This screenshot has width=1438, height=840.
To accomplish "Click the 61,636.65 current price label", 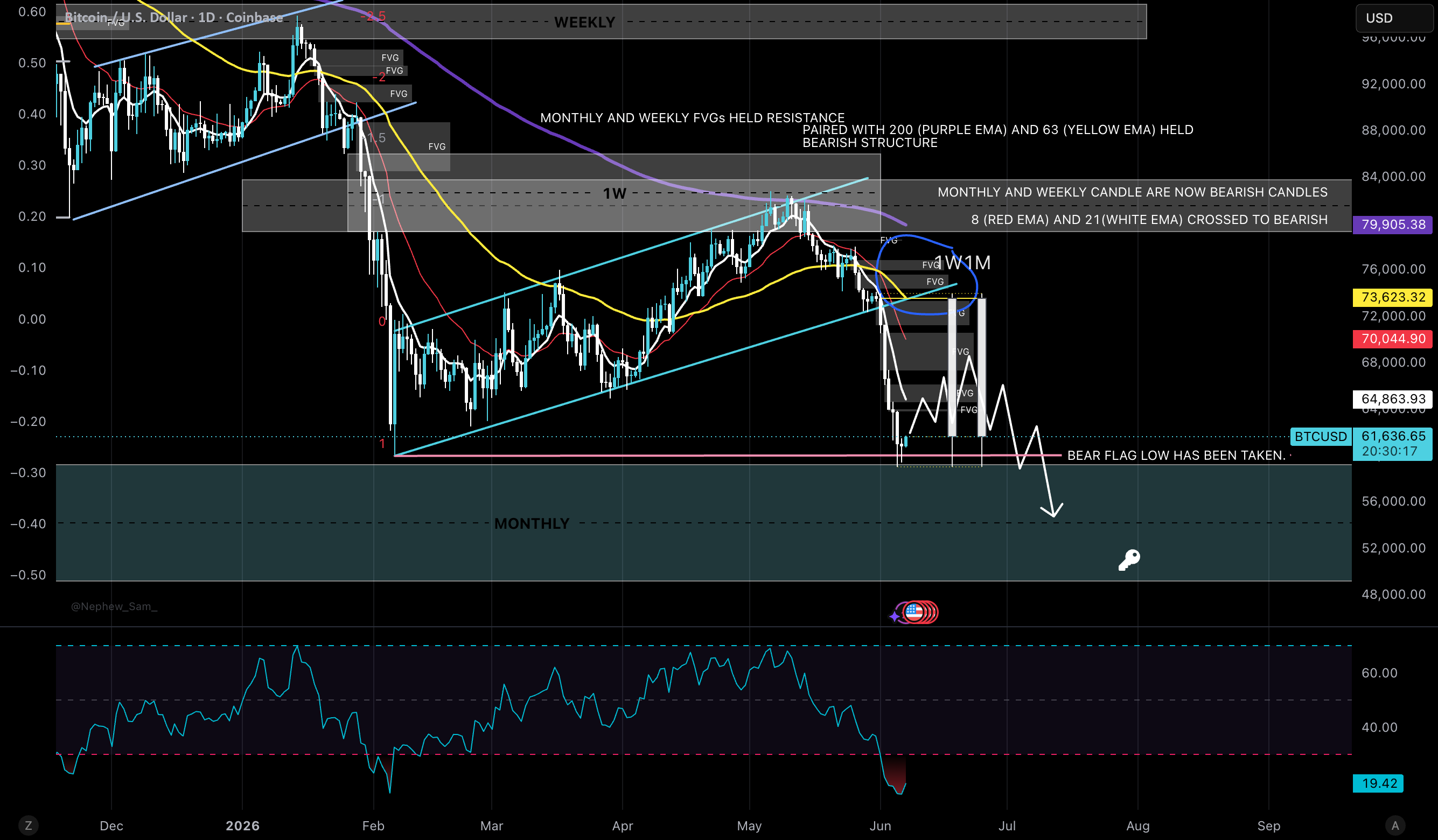I will pos(1393,436).
